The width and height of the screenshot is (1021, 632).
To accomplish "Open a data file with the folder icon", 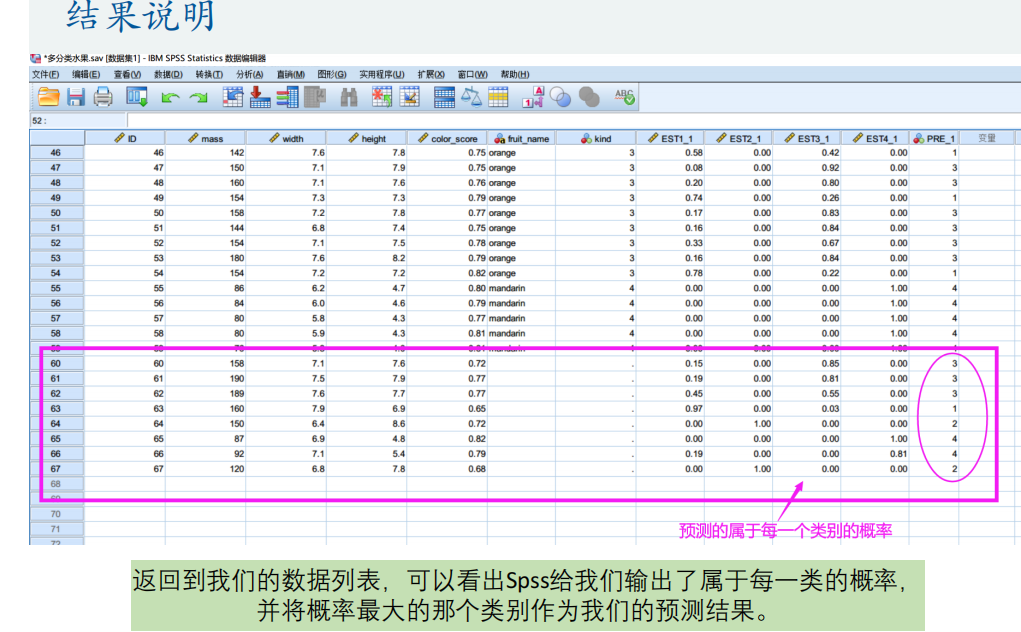I will [x=48, y=97].
